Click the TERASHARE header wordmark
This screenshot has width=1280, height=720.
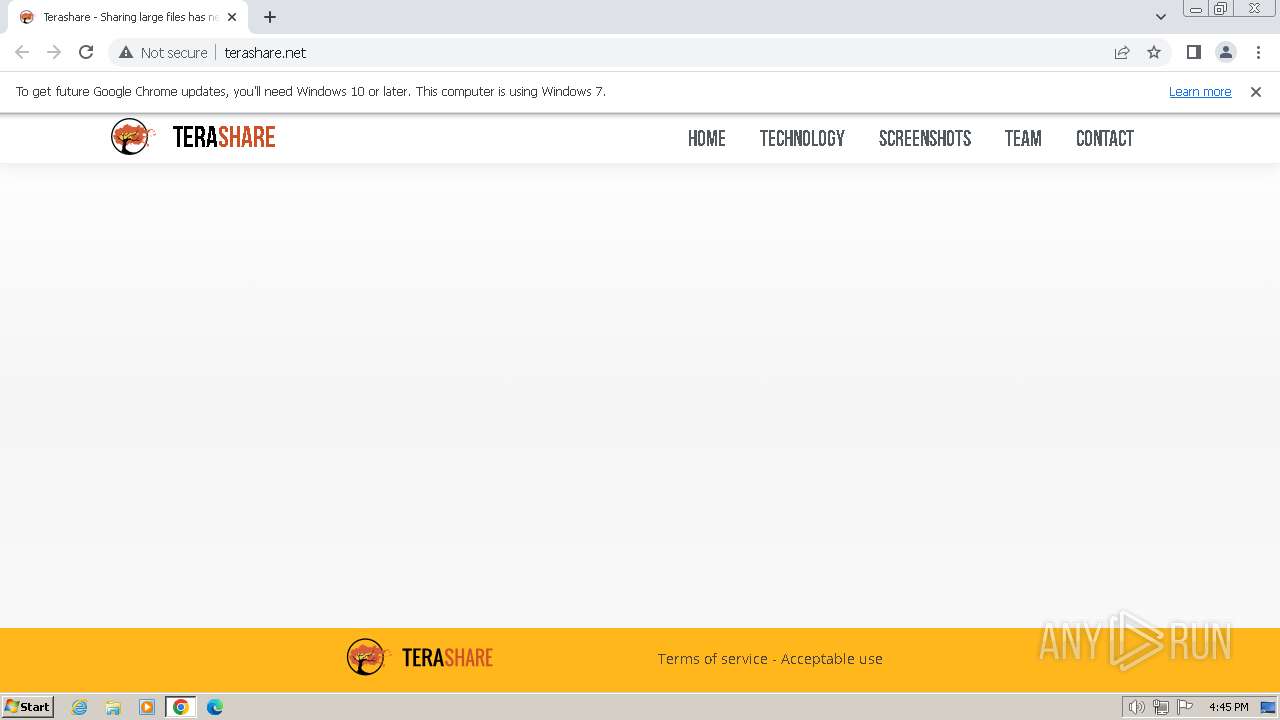(x=224, y=138)
